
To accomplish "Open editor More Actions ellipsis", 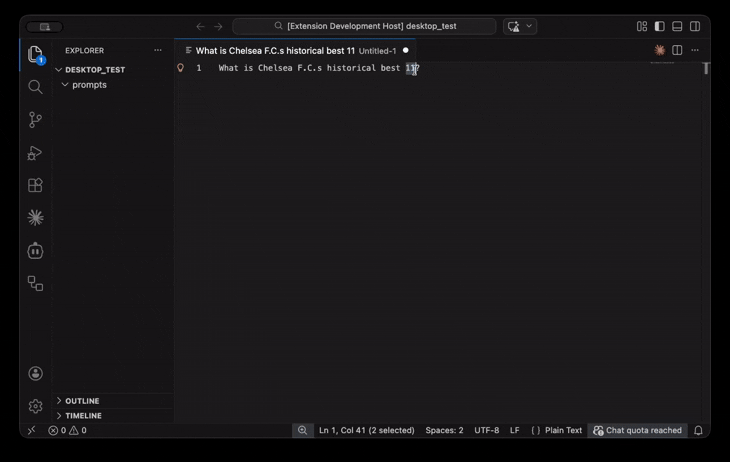I will click(x=695, y=50).
